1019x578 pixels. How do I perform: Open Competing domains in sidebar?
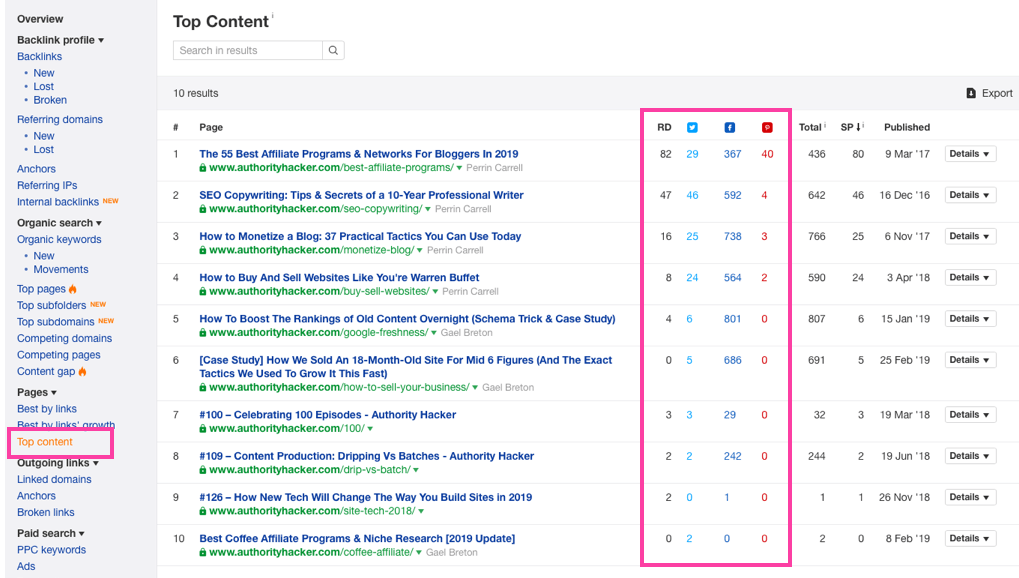(64, 338)
